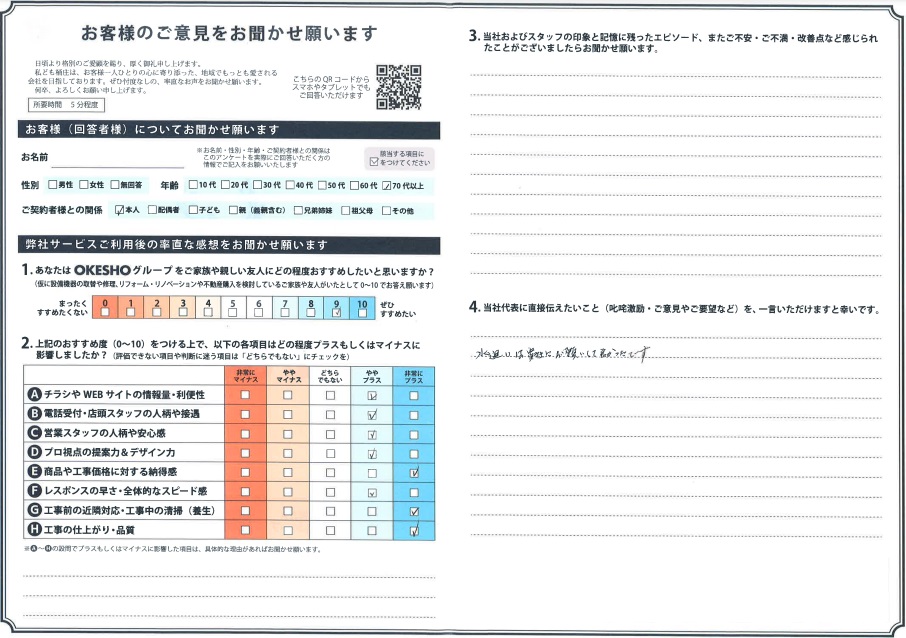
Task: Click the circled E badge for 商品や工事価格
Action: pos(34,472)
